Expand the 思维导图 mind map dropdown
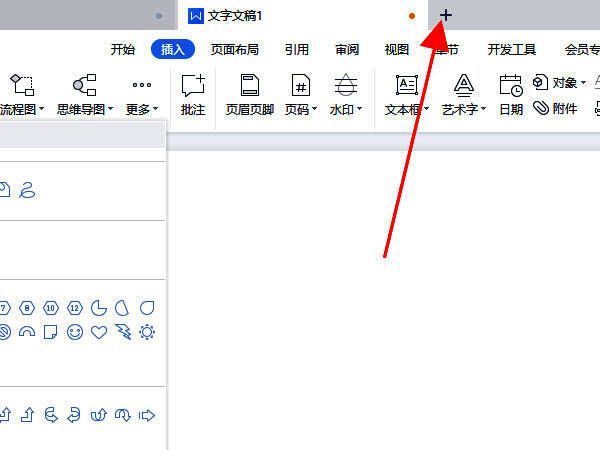 pyautogui.click(x=85, y=109)
